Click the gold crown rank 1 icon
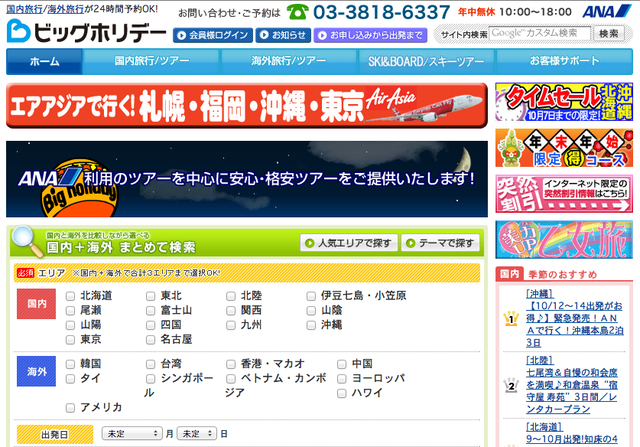The image size is (640, 447). coord(511,318)
